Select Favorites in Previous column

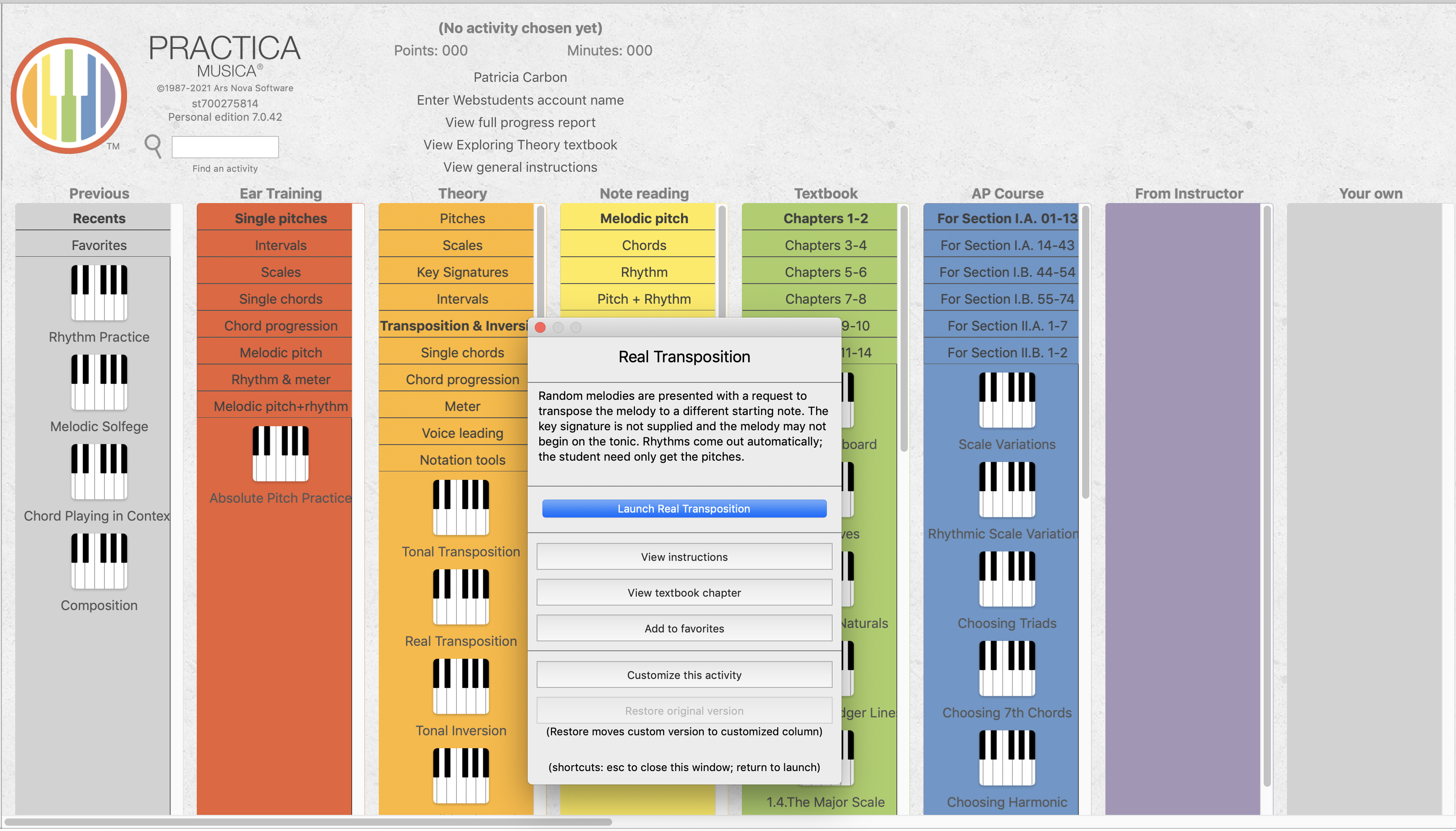(x=93, y=245)
